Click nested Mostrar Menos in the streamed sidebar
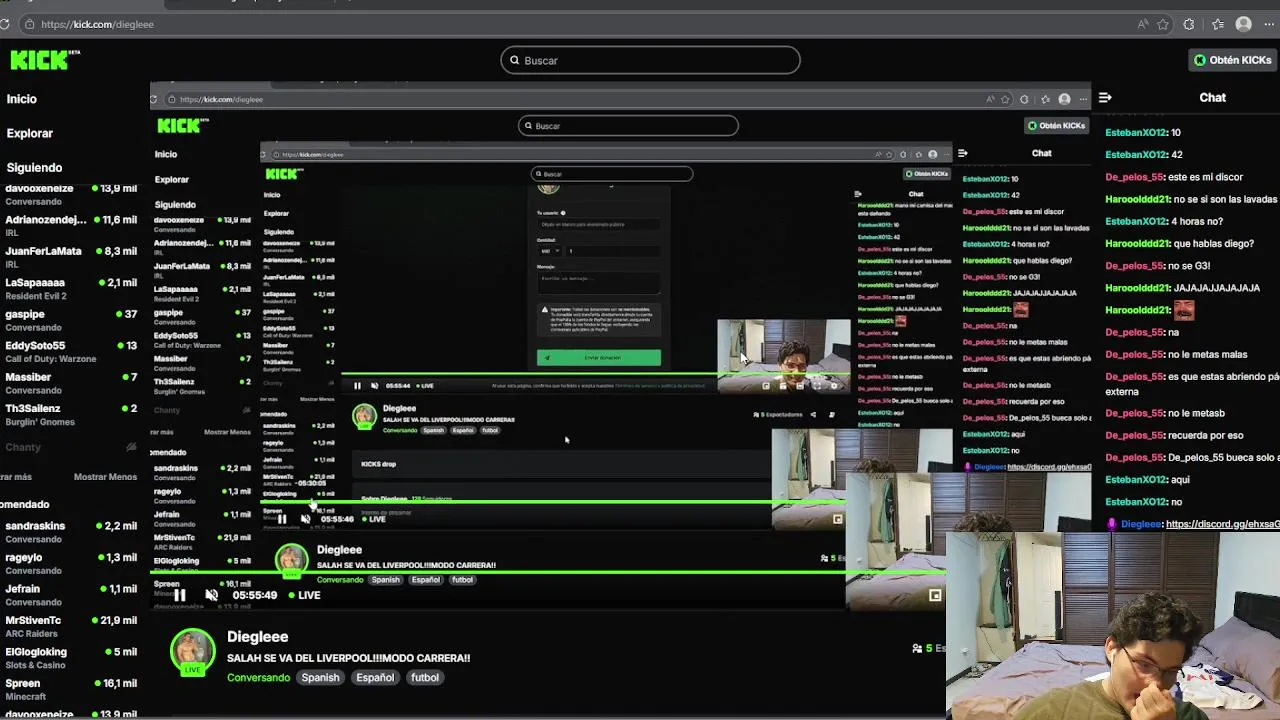Viewport: 1280px width, 720px height. click(227, 432)
